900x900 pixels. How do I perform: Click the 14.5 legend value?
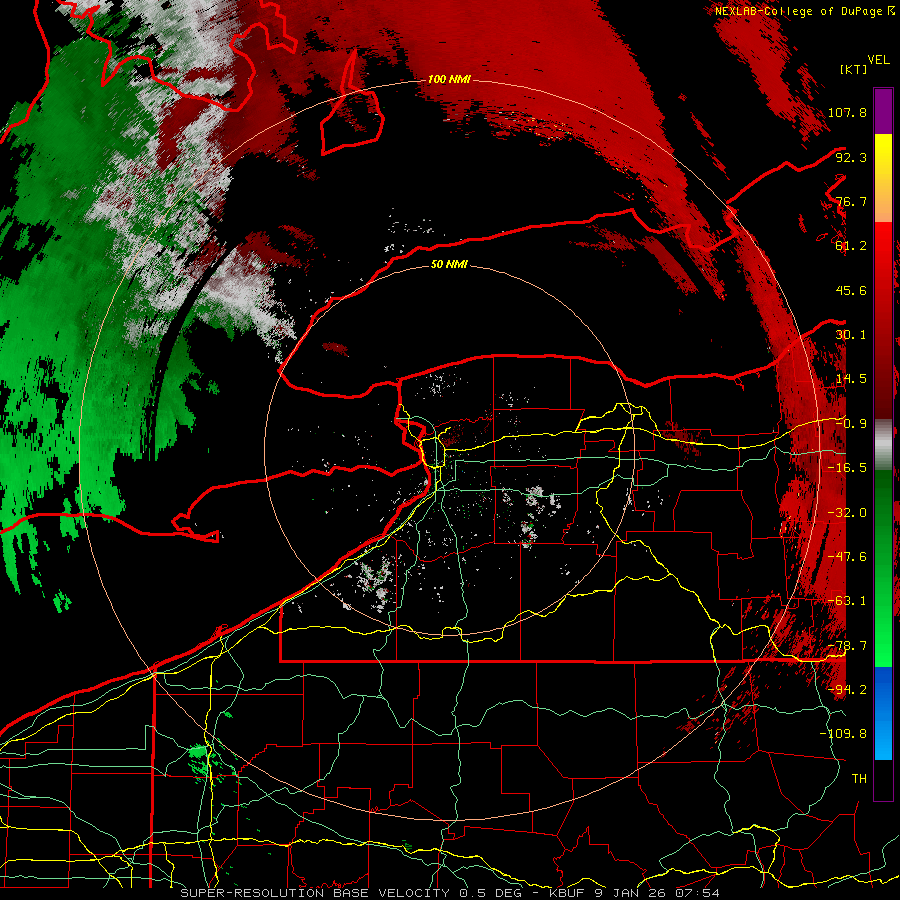pyautogui.click(x=851, y=379)
